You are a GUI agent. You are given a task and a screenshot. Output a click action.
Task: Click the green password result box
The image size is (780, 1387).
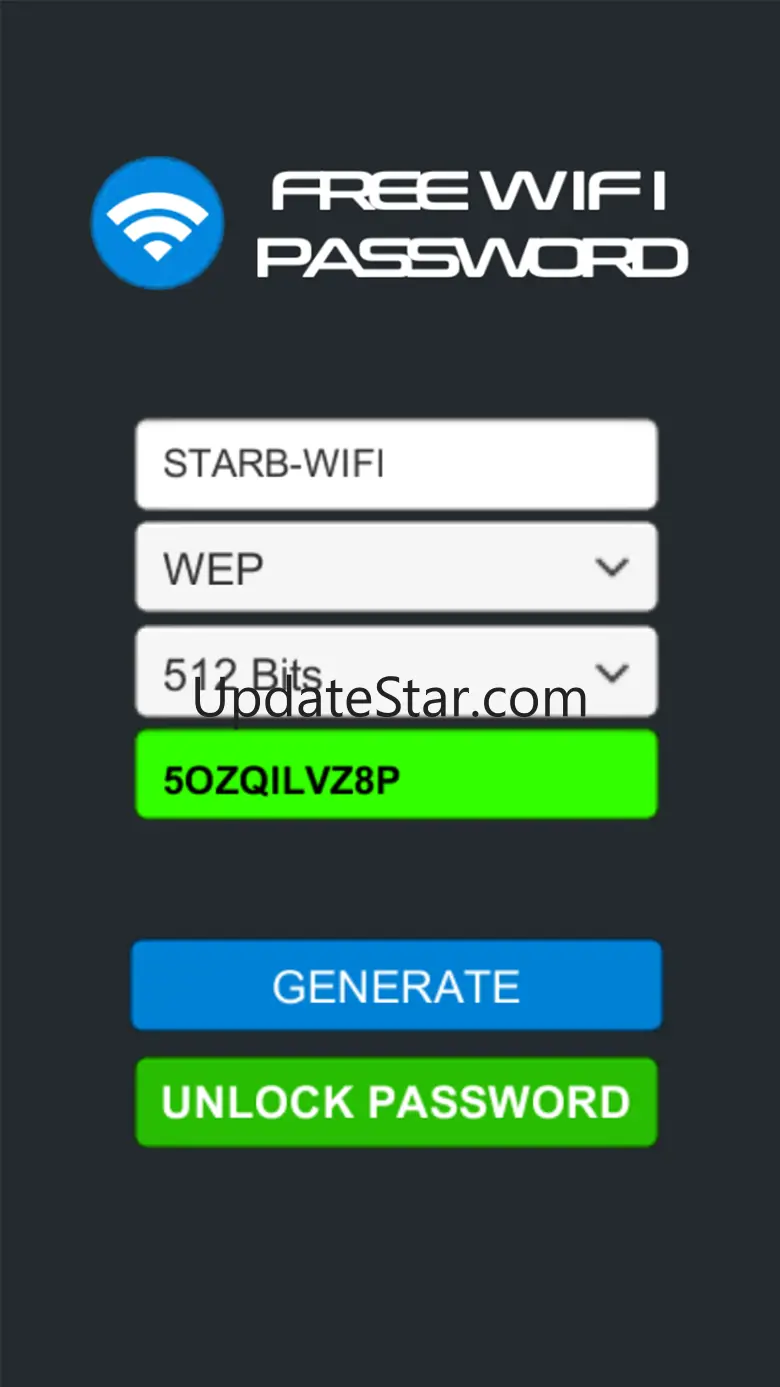[x=396, y=774]
